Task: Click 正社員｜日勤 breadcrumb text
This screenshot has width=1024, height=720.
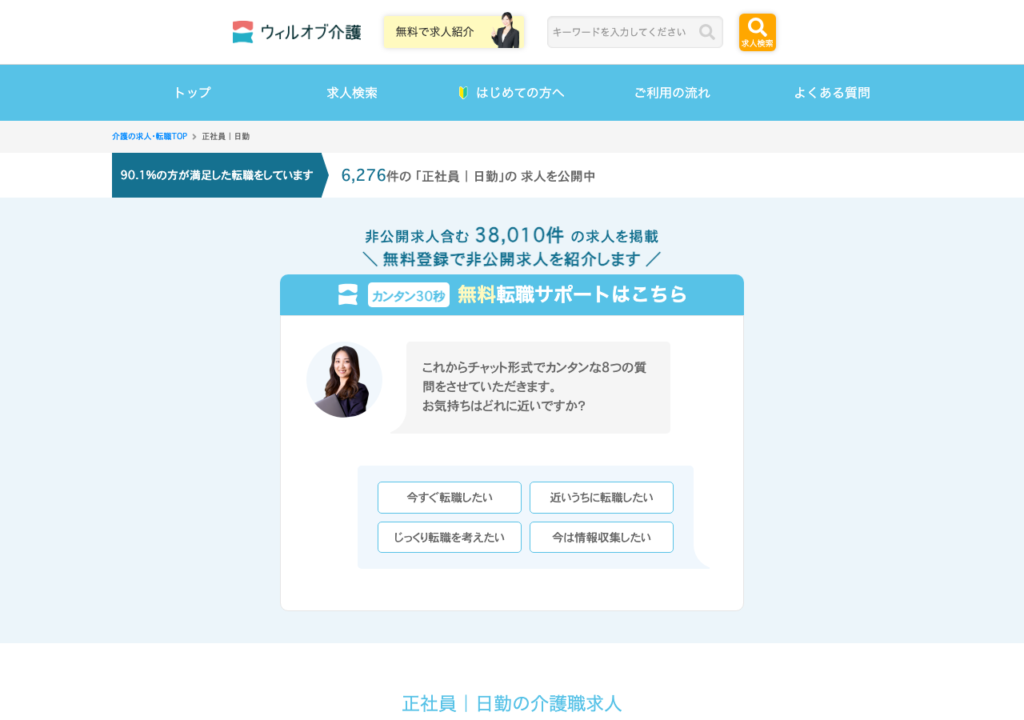Action: 225,137
